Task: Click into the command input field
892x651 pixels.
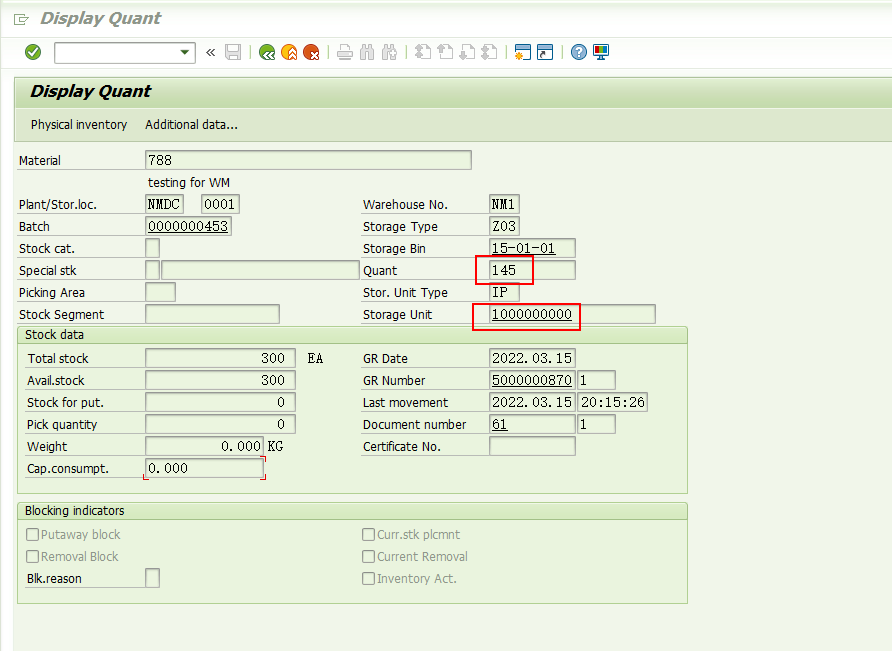Action: tap(117, 52)
